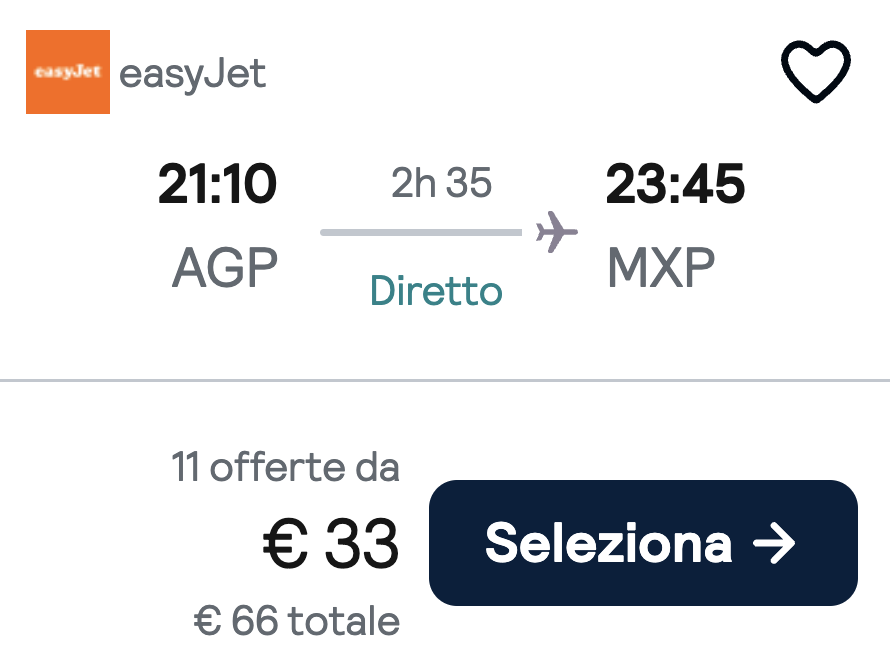This screenshot has width=890, height=662.
Task: Click the euro symbol before 33
Action: pos(285,543)
